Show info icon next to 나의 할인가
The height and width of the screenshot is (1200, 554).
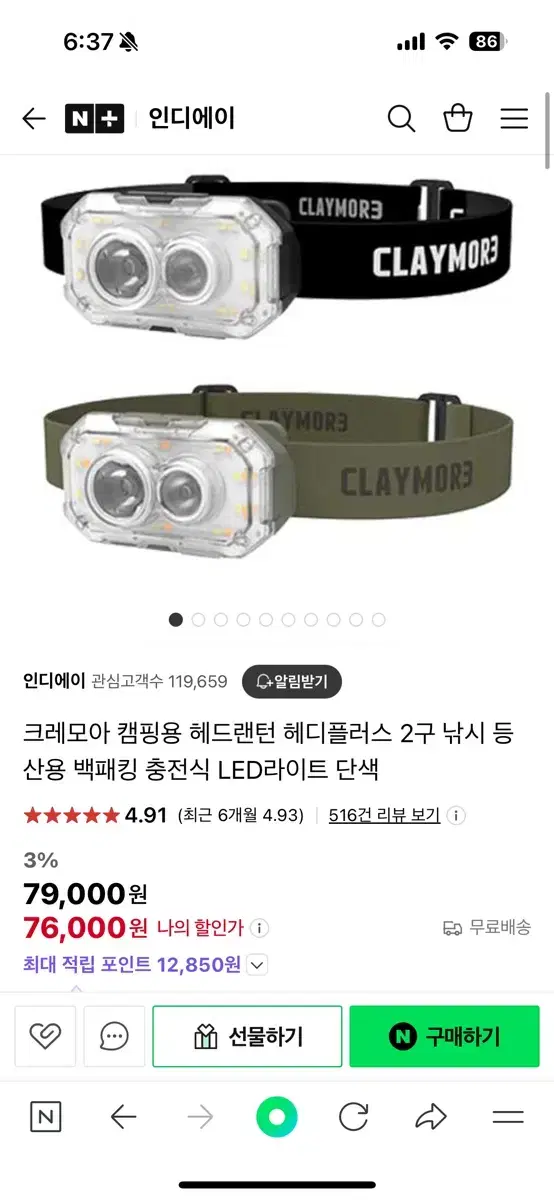pyautogui.click(x=259, y=928)
